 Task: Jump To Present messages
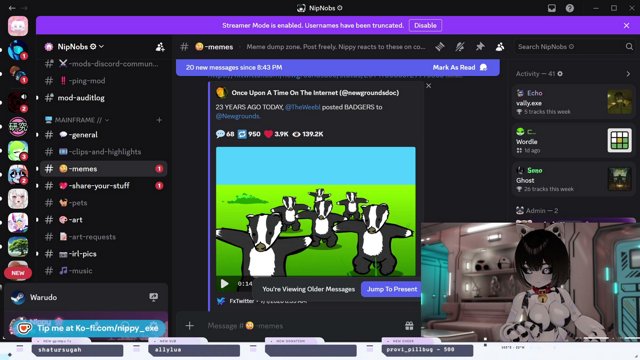tap(391, 289)
